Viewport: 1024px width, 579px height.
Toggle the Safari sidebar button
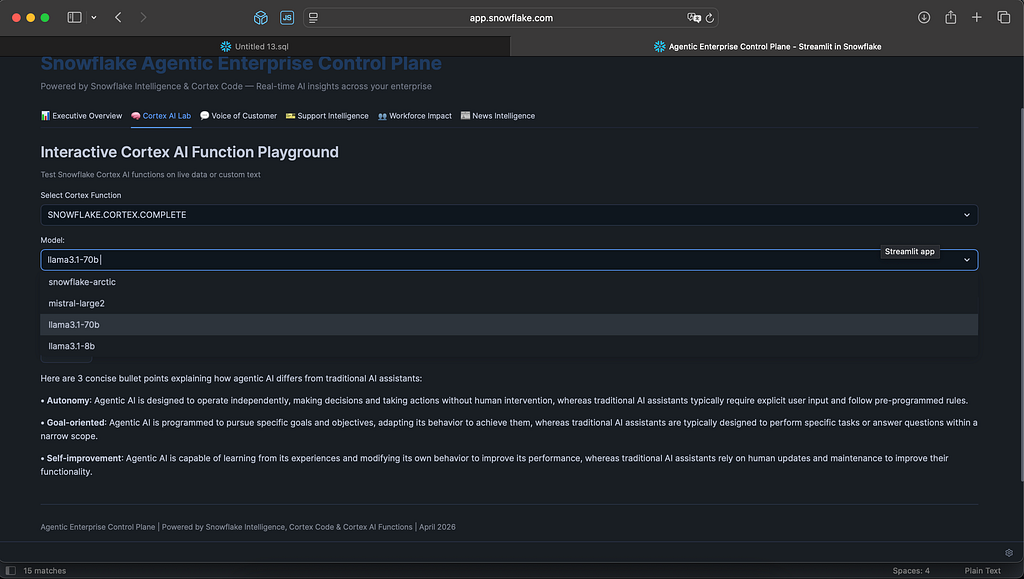pyautogui.click(x=74, y=18)
